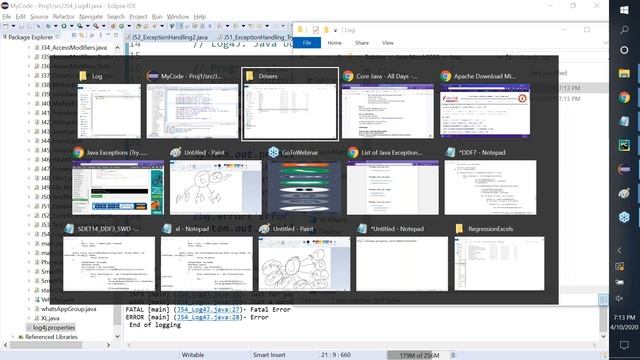Select the *Untitled - Notepad window thumbnail
This screenshot has height=360, width=640.
pos(402,264)
